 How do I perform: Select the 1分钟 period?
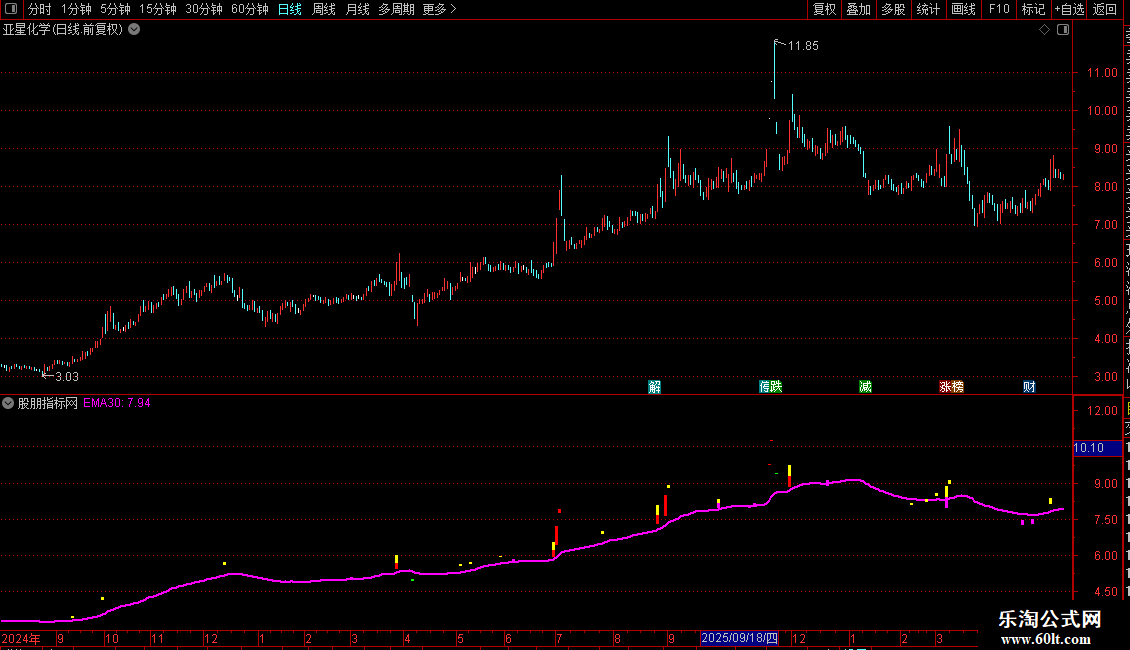point(76,9)
